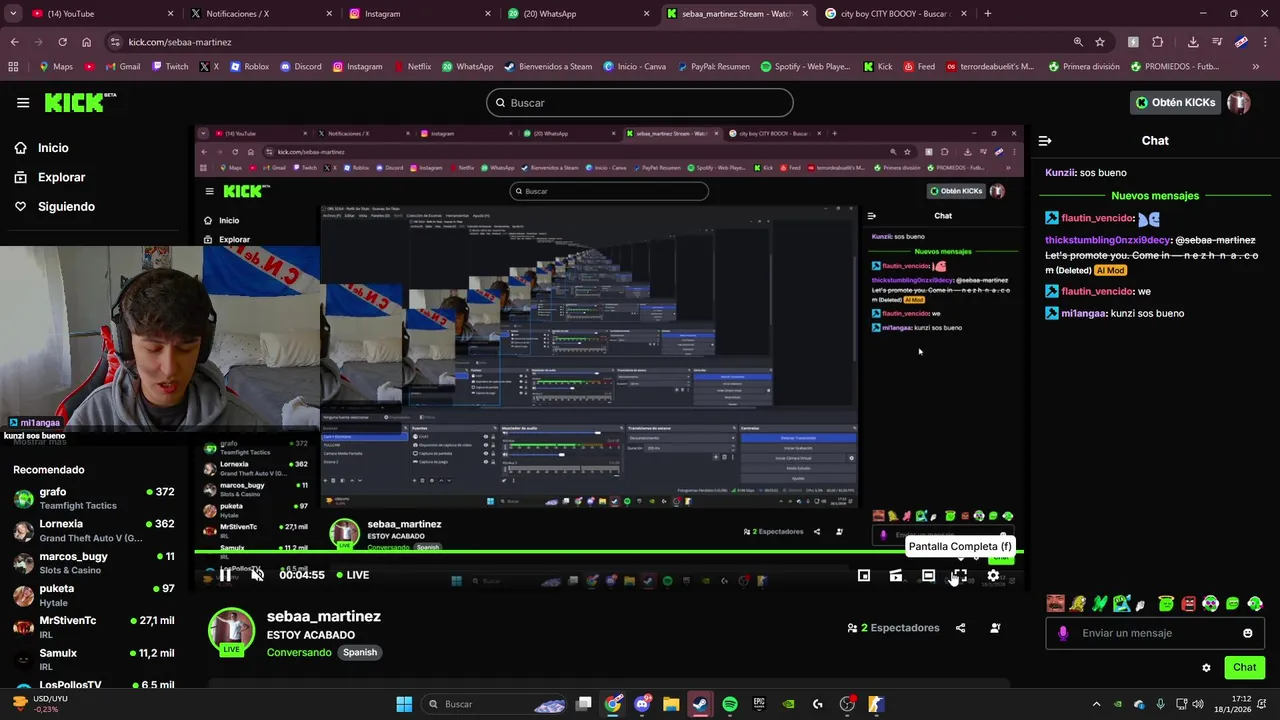The width and height of the screenshot is (1280, 720).
Task: Toggle theater mode
Action: pos(928,575)
